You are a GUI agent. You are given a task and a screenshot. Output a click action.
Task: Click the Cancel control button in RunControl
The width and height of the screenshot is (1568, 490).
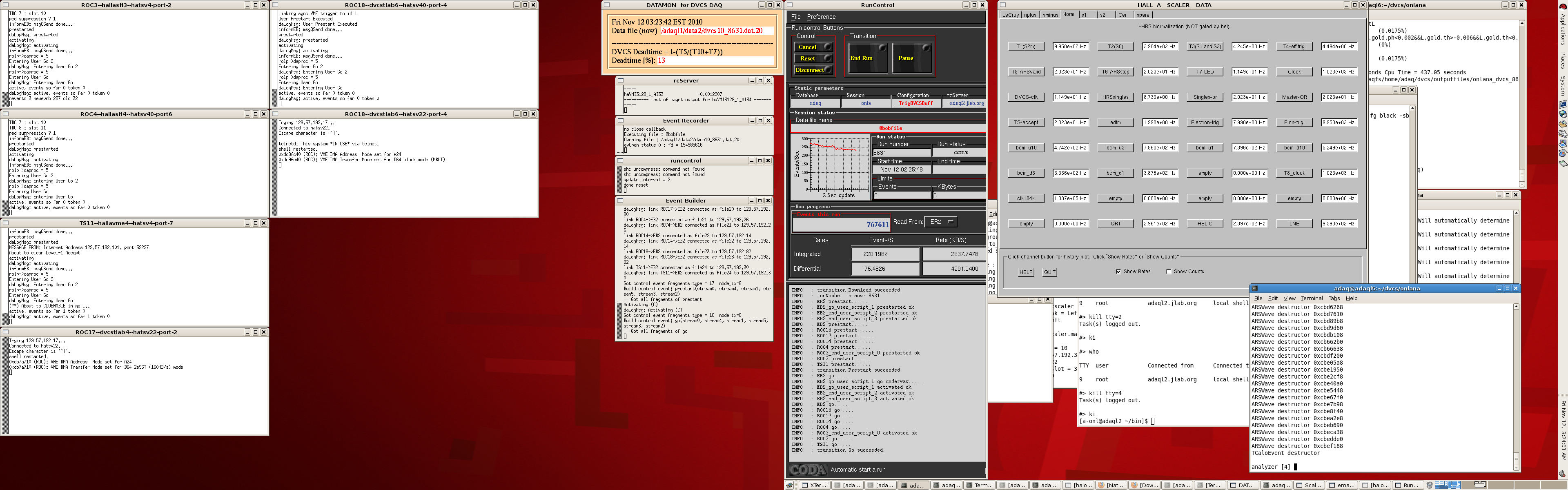[x=813, y=47]
